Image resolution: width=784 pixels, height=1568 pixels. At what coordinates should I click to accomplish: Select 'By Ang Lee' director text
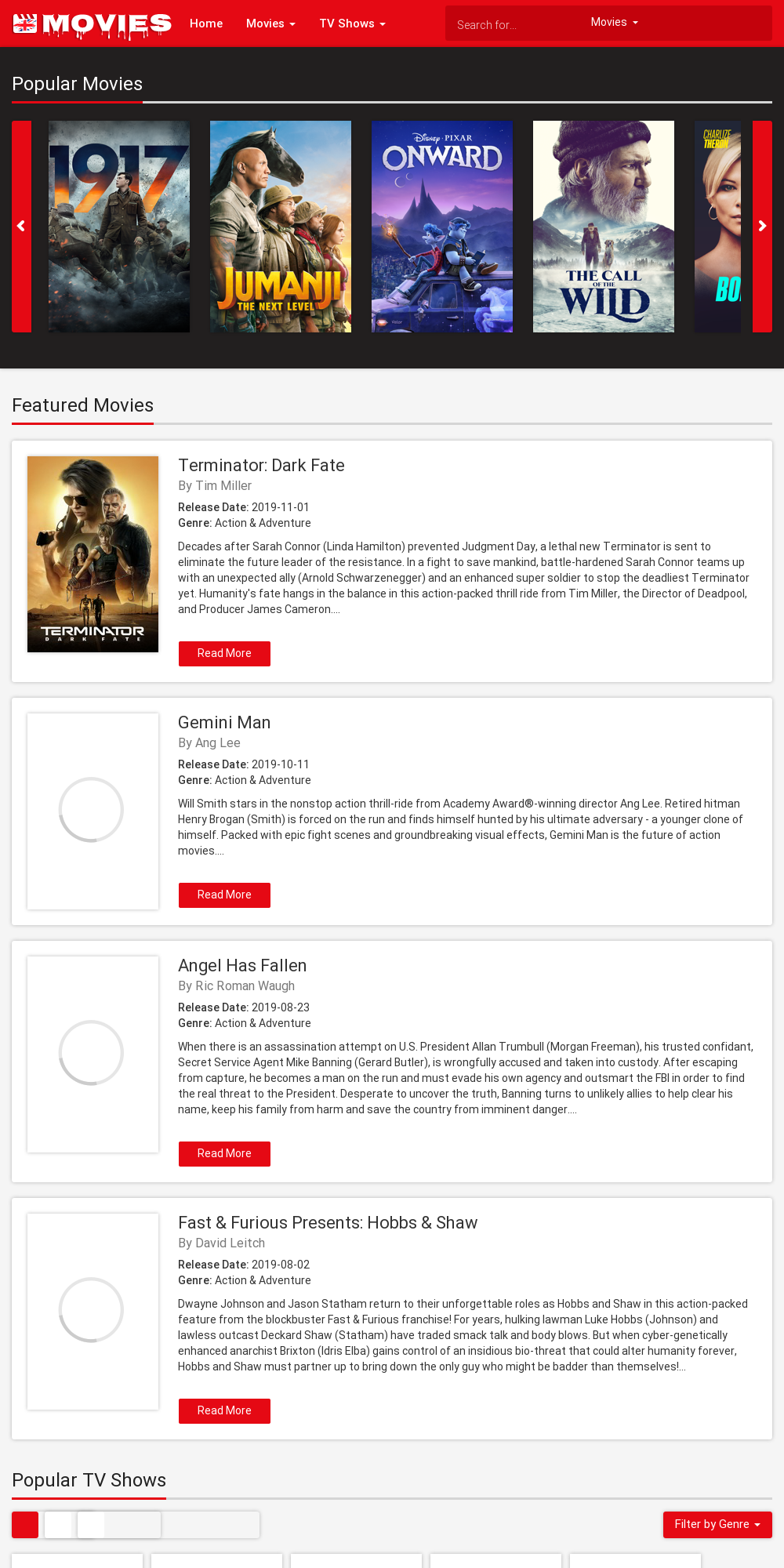point(209,743)
